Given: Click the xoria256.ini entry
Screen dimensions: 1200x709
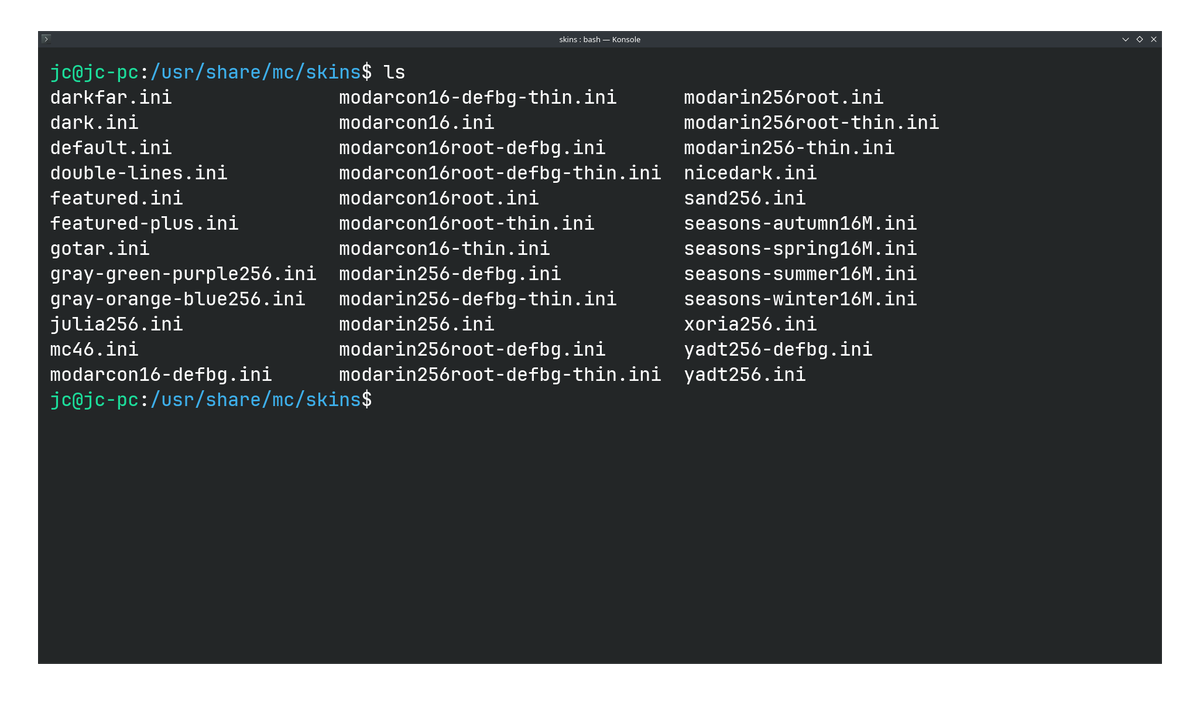Looking at the screenshot, I should tap(750, 324).
